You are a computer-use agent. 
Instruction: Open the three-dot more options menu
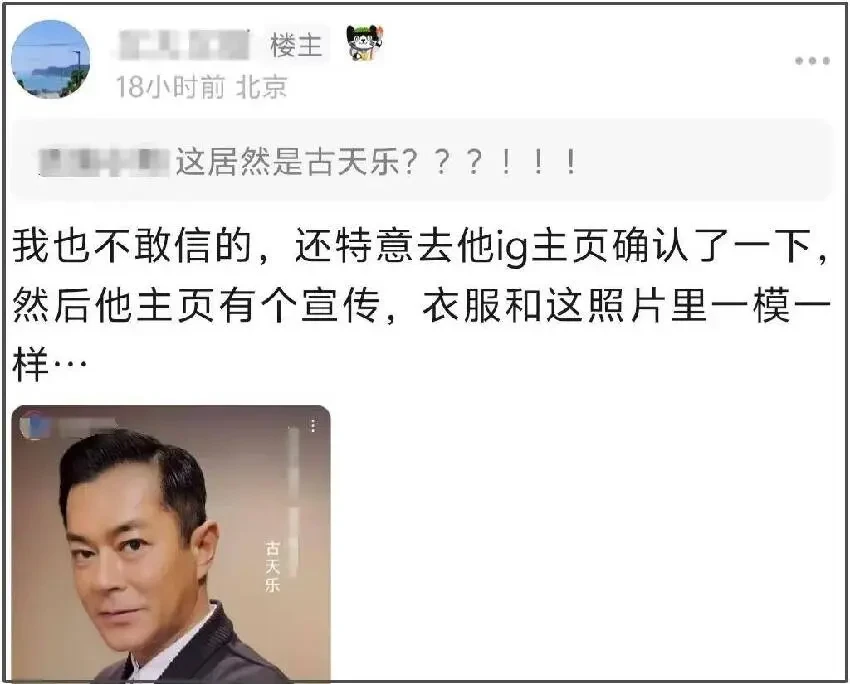tap(812, 61)
